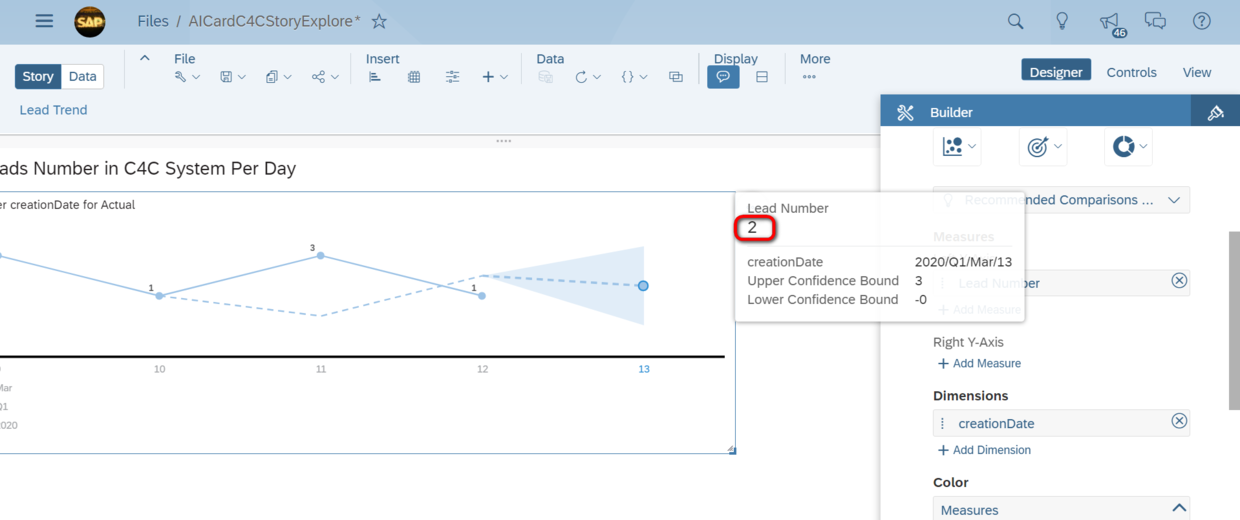Open the copy and paste dropdown
1240x520 pixels.
(x=278, y=77)
